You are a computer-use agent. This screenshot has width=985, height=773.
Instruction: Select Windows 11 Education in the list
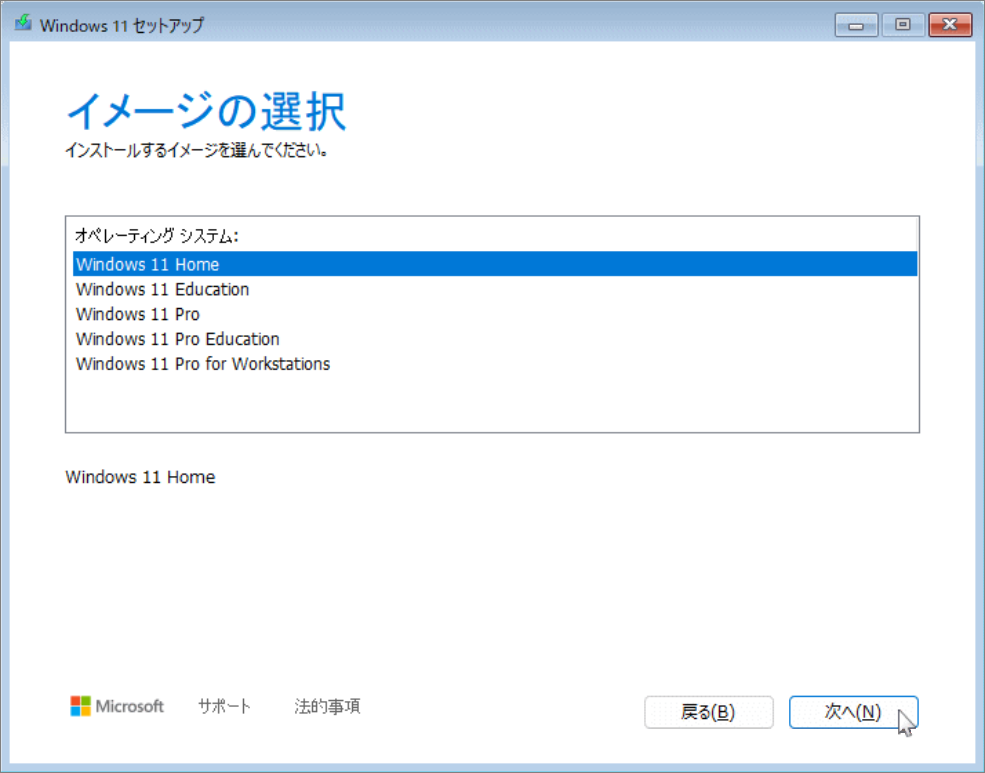162,289
